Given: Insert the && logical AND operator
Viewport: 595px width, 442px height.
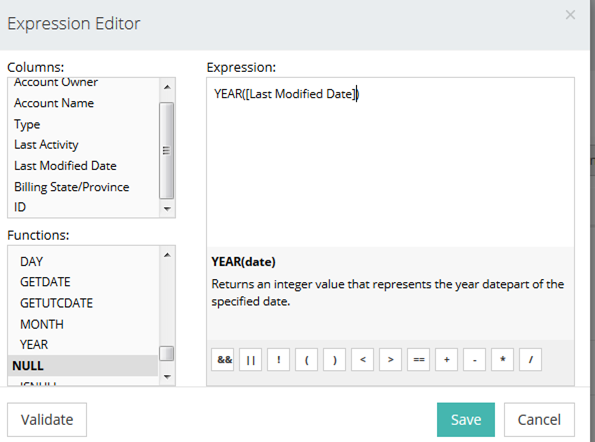Looking at the screenshot, I should tap(223, 360).
